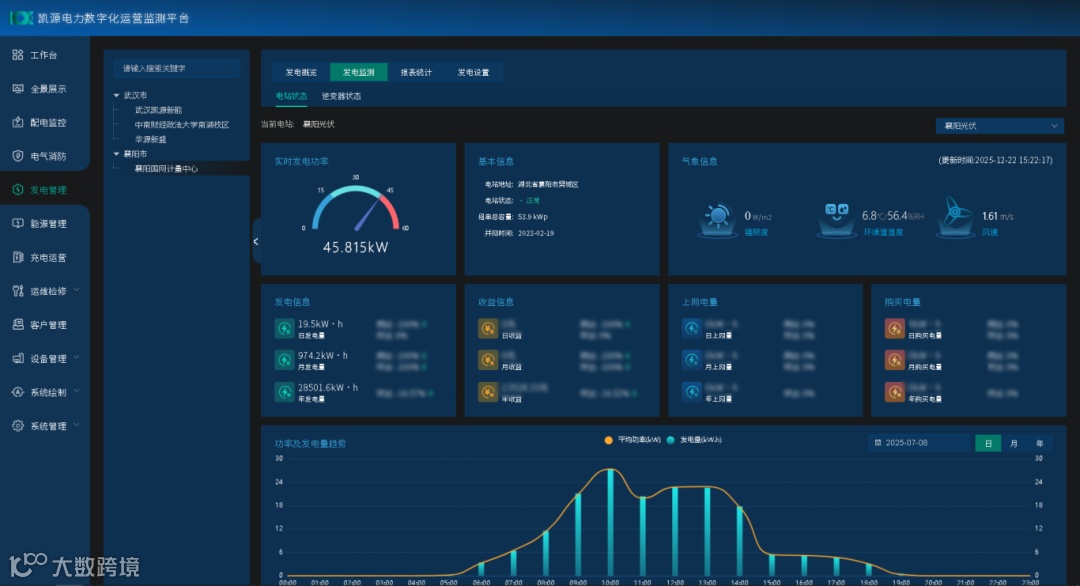
Task: Click the 系统管理 gear icon
Action: coord(18,426)
